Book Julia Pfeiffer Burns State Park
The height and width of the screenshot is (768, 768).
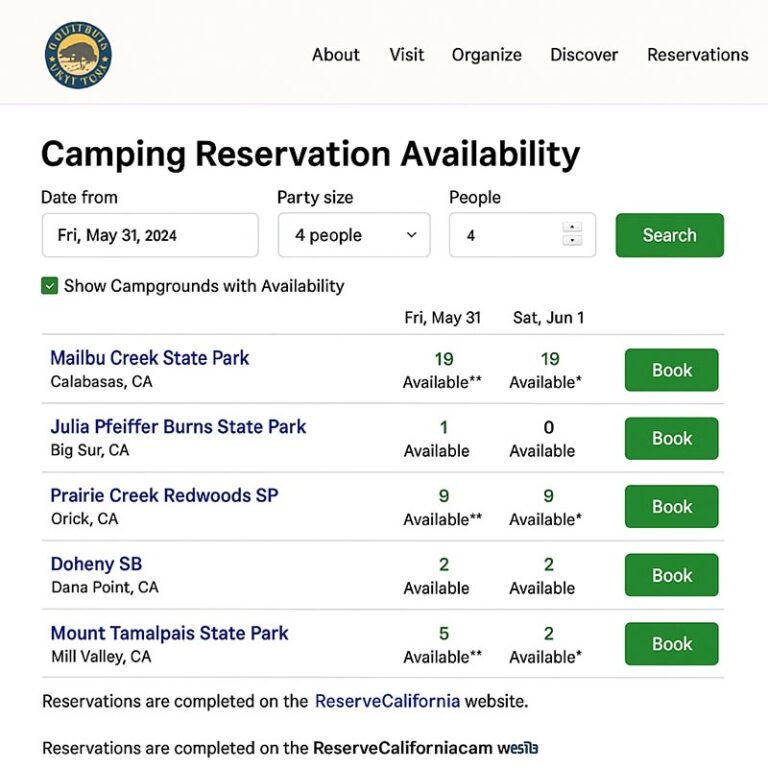pyautogui.click(x=671, y=438)
